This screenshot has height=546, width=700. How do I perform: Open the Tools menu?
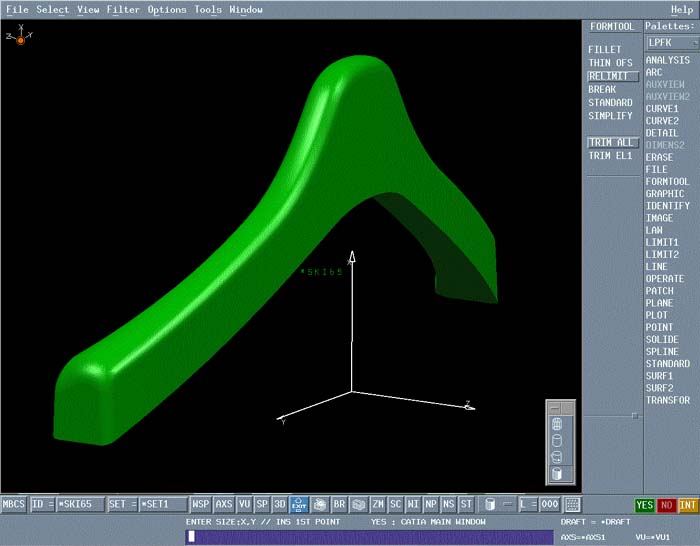[x=208, y=10]
